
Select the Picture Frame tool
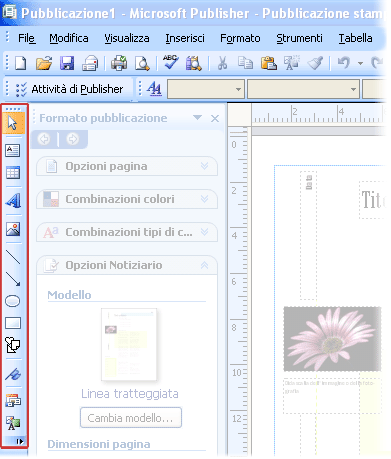click(x=13, y=229)
